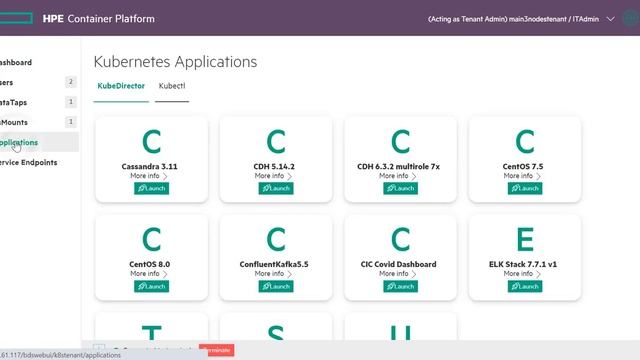This screenshot has width=640, height=360.
Task: Click the red Terminate button
Action: pos(217,350)
